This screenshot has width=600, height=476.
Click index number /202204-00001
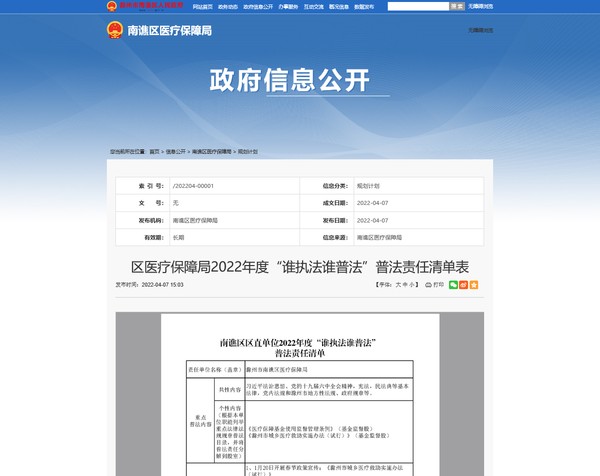[x=193, y=186]
